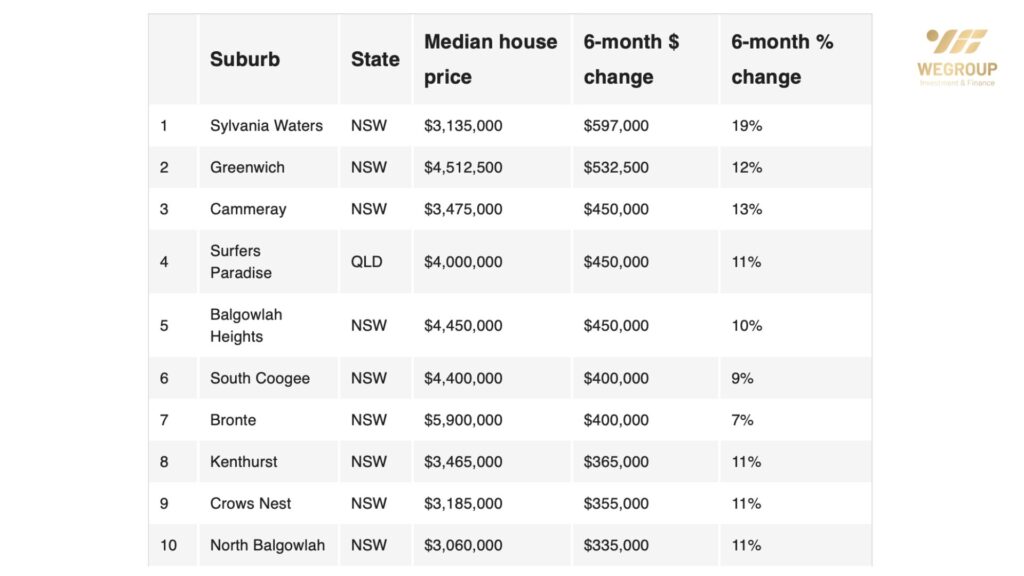Click the Suburb column header

point(245,59)
